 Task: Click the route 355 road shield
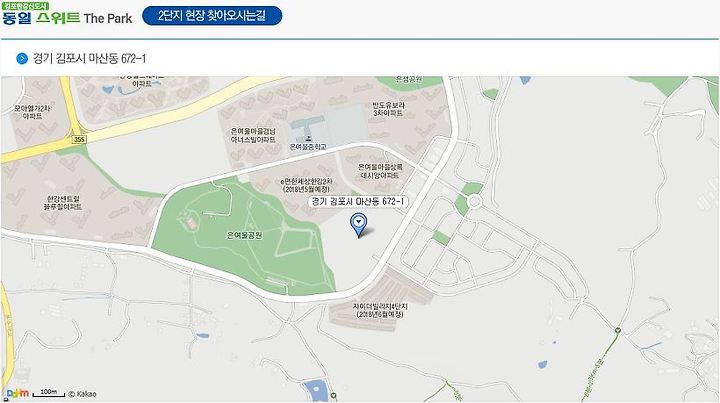coord(79,139)
